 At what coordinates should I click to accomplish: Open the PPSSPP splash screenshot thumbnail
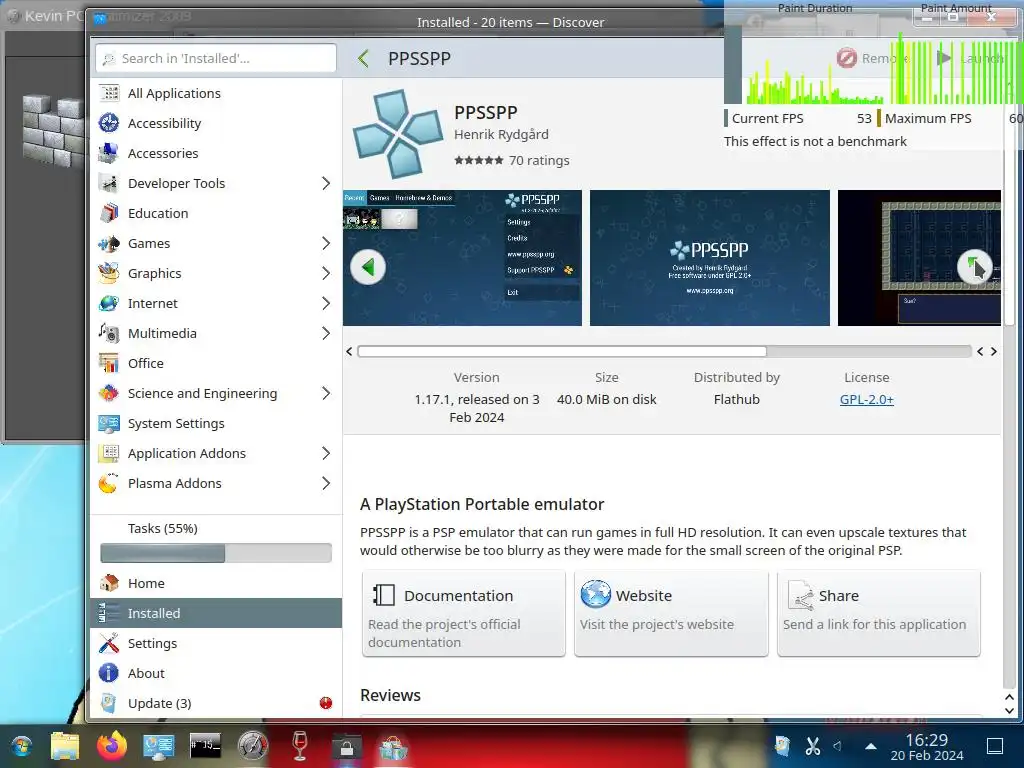click(710, 258)
